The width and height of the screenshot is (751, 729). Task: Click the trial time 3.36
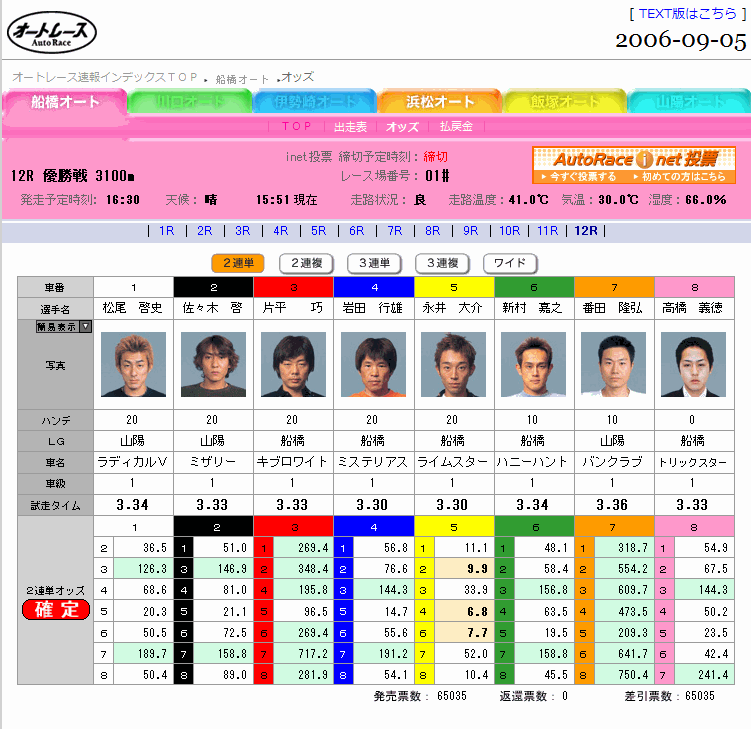coord(612,505)
